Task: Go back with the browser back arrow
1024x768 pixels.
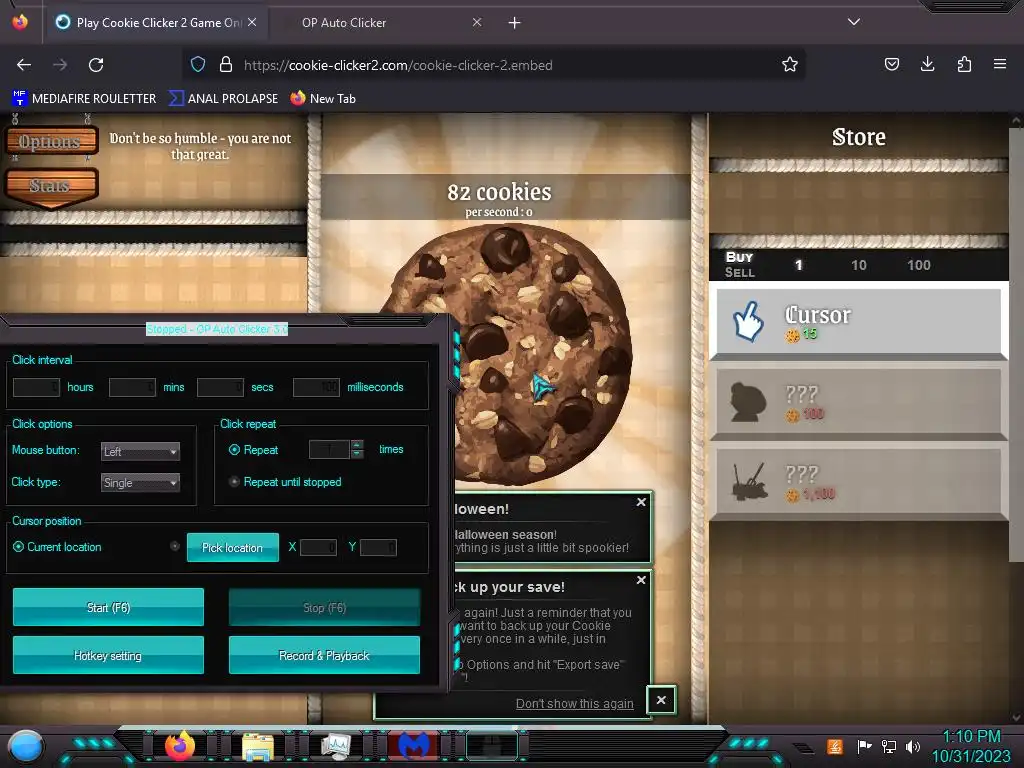Action: point(24,65)
